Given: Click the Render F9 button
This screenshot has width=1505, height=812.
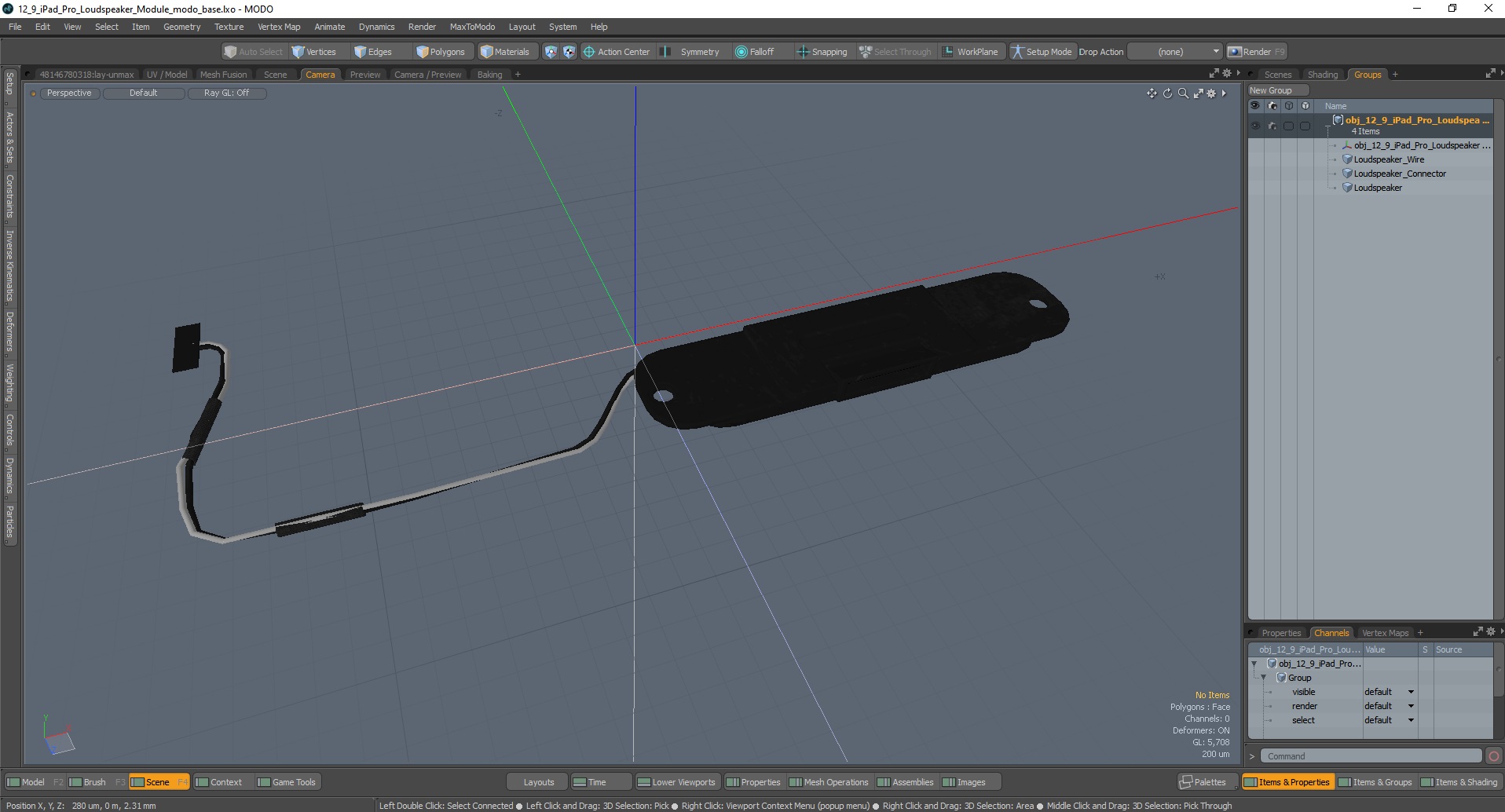Looking at the screenshot, I should 1257,52.
